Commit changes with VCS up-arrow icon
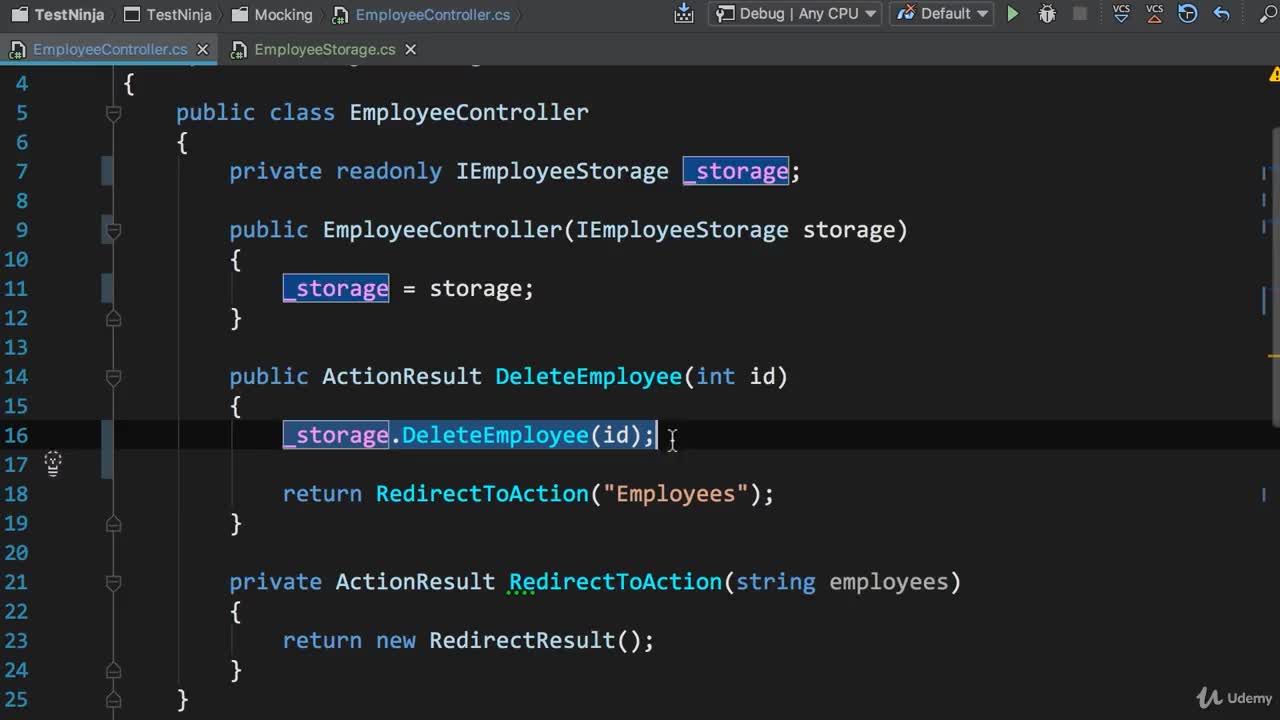Viewport: 1280px width, 720px height. pyautogui.click(x=1155, y=14)
